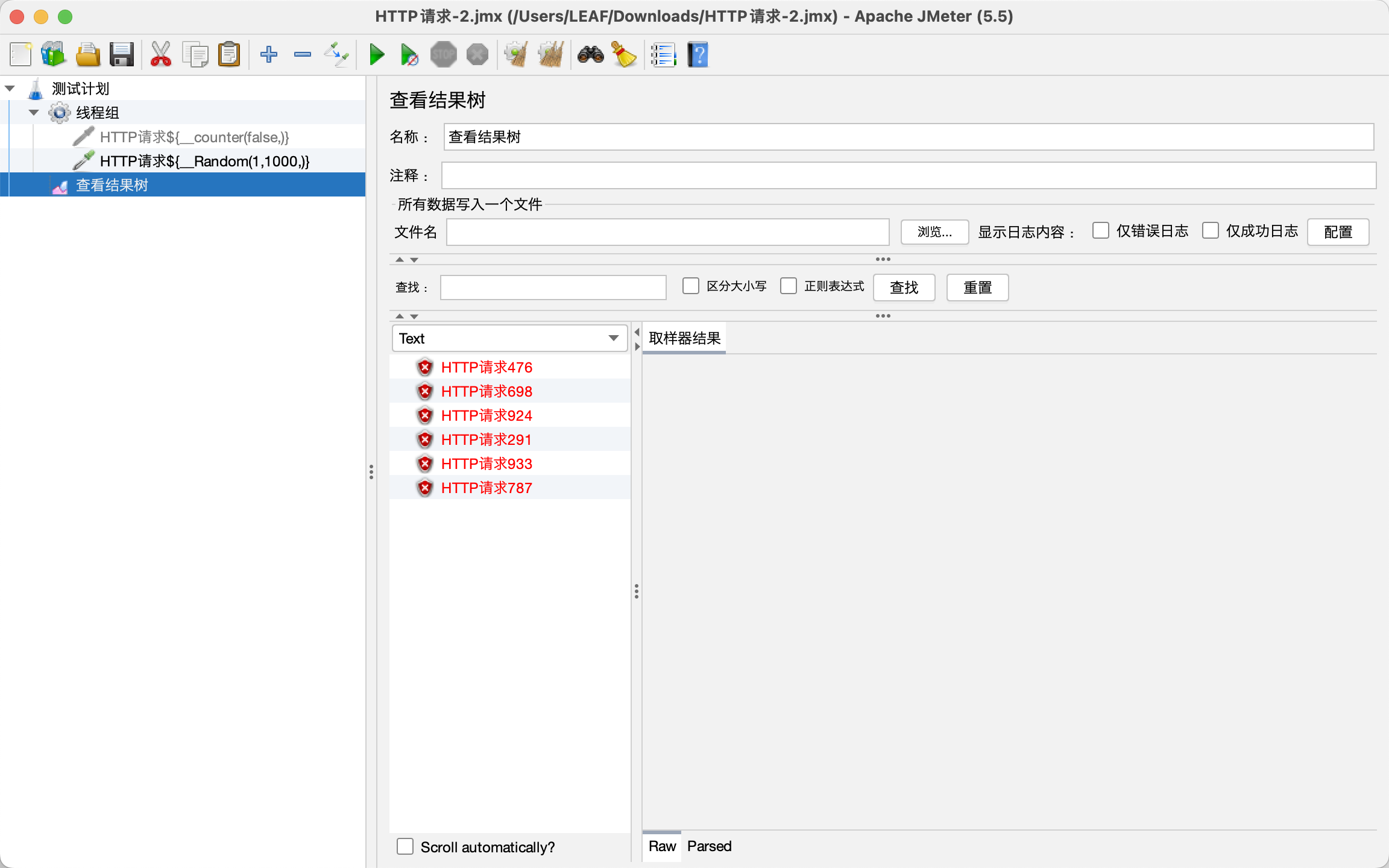
Task: Open the Text renderer dropdown
Action: (x=509, y=338)
